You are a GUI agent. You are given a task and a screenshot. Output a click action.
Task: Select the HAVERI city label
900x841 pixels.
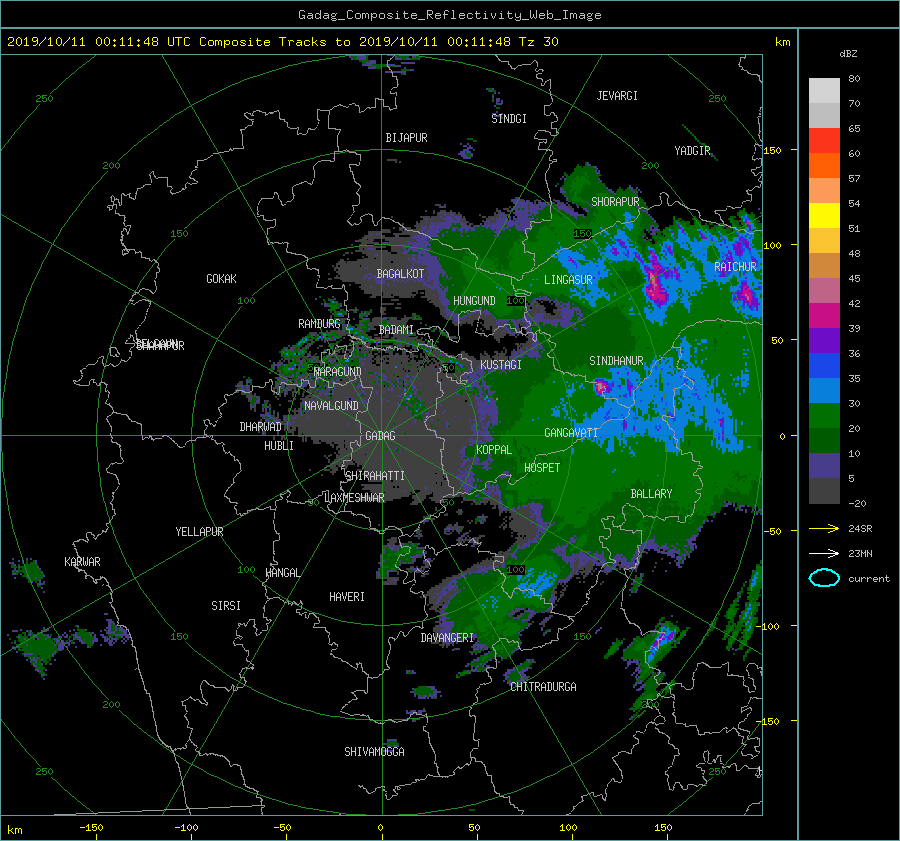pyautogui.click(x=347, y=598)
